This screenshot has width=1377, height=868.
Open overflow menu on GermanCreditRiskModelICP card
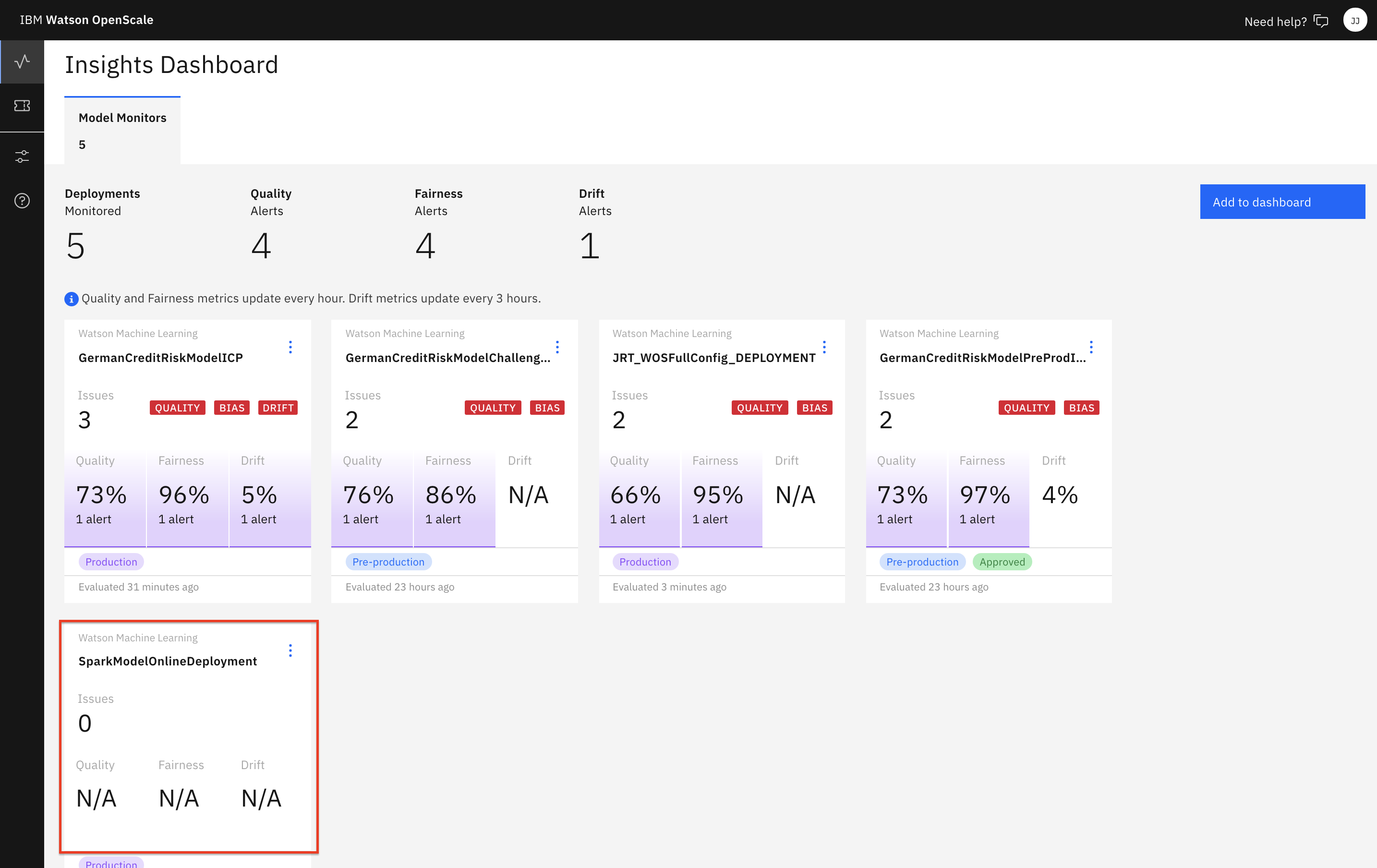pyautogui.click(x=290, y=347)
